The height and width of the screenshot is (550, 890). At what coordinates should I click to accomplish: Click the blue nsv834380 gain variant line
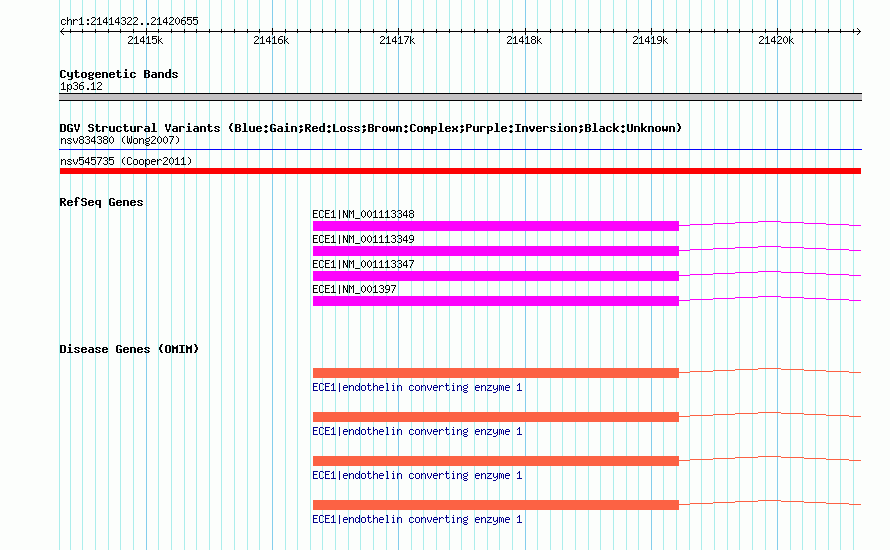click(x=460, y=150)
